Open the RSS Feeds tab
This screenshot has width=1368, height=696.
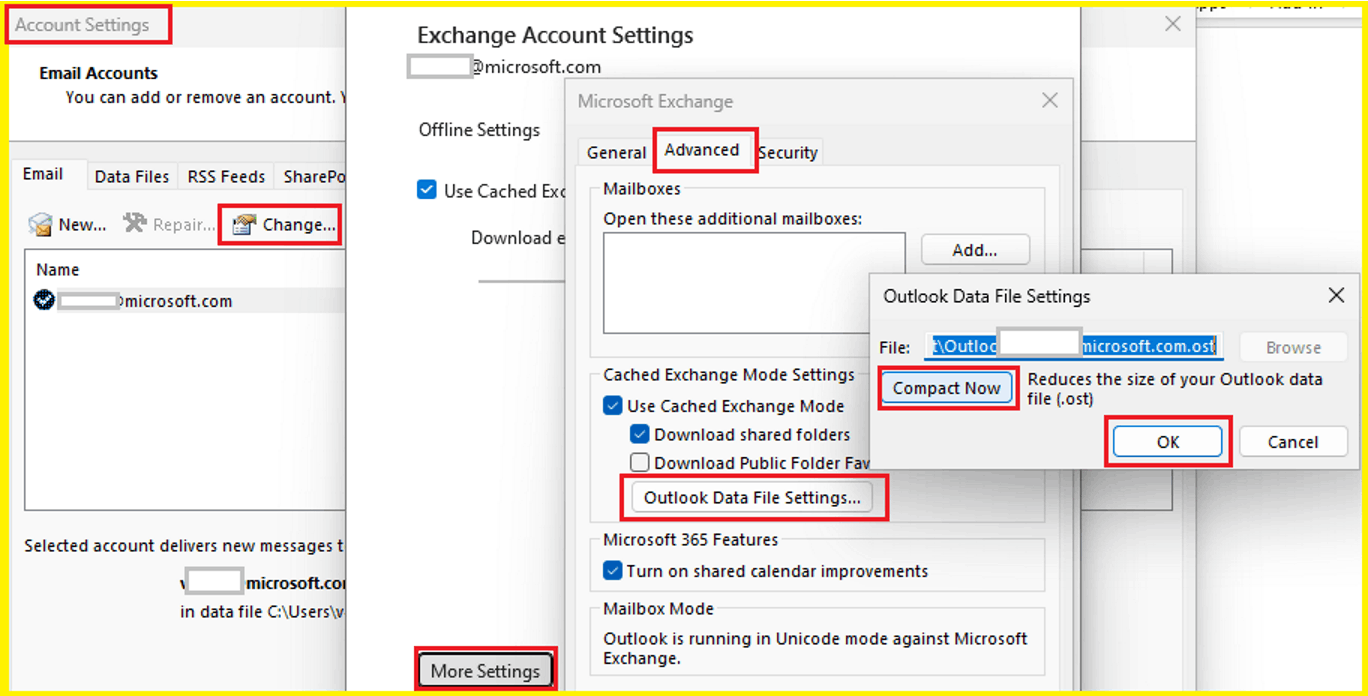(x=226, y=176)
